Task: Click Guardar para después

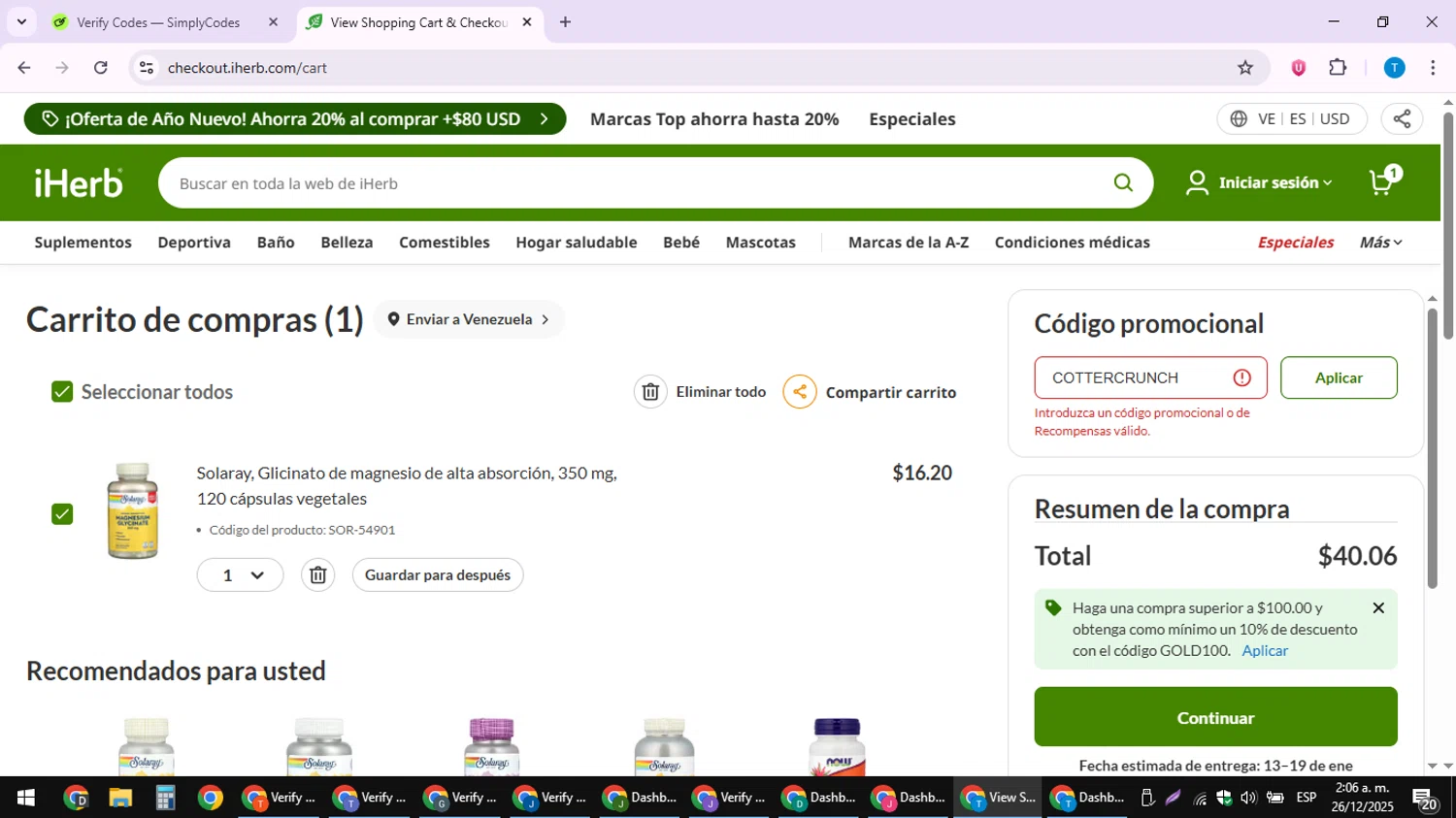Action: click(x=438, y=574)
